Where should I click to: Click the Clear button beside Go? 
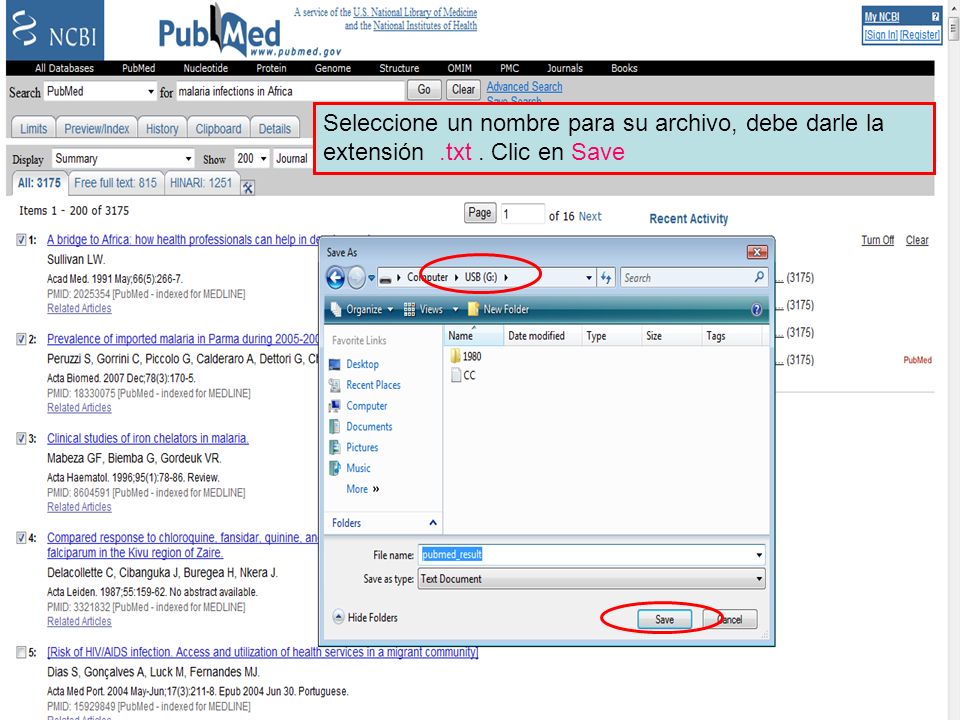[463, 90]
